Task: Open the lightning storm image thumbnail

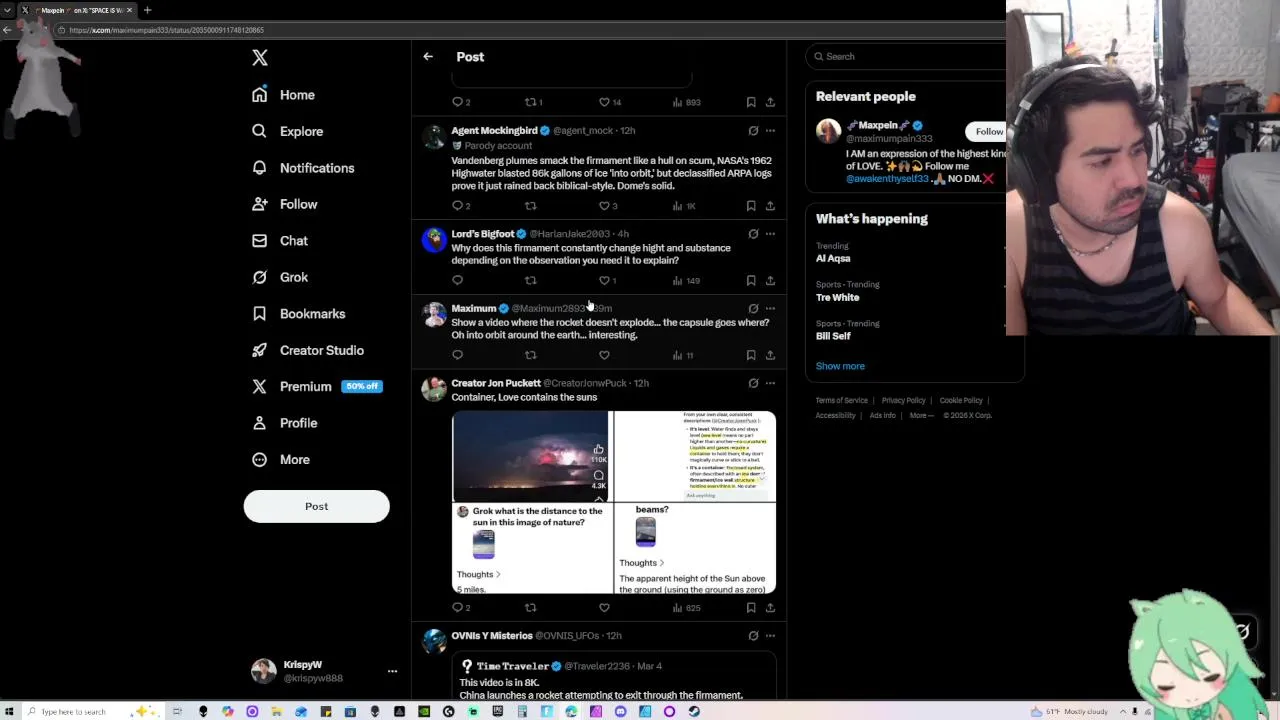Action: 531,456
